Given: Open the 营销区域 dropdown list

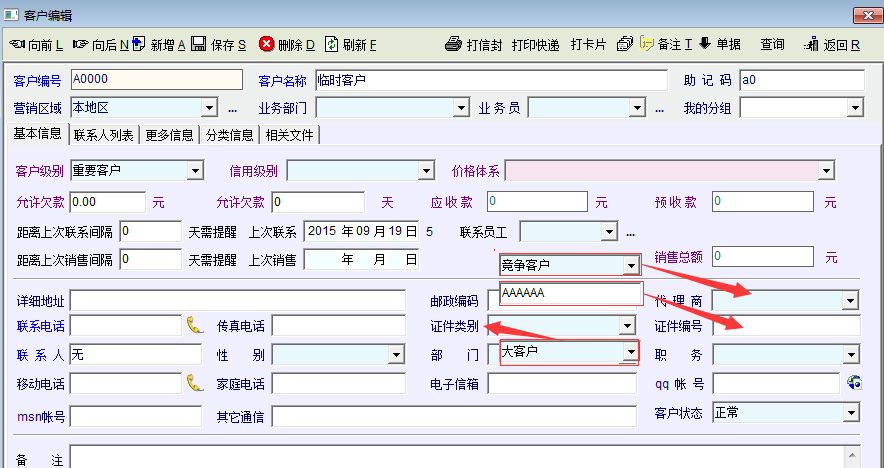Looking at the screenshot, I should [x=209, y=107].
